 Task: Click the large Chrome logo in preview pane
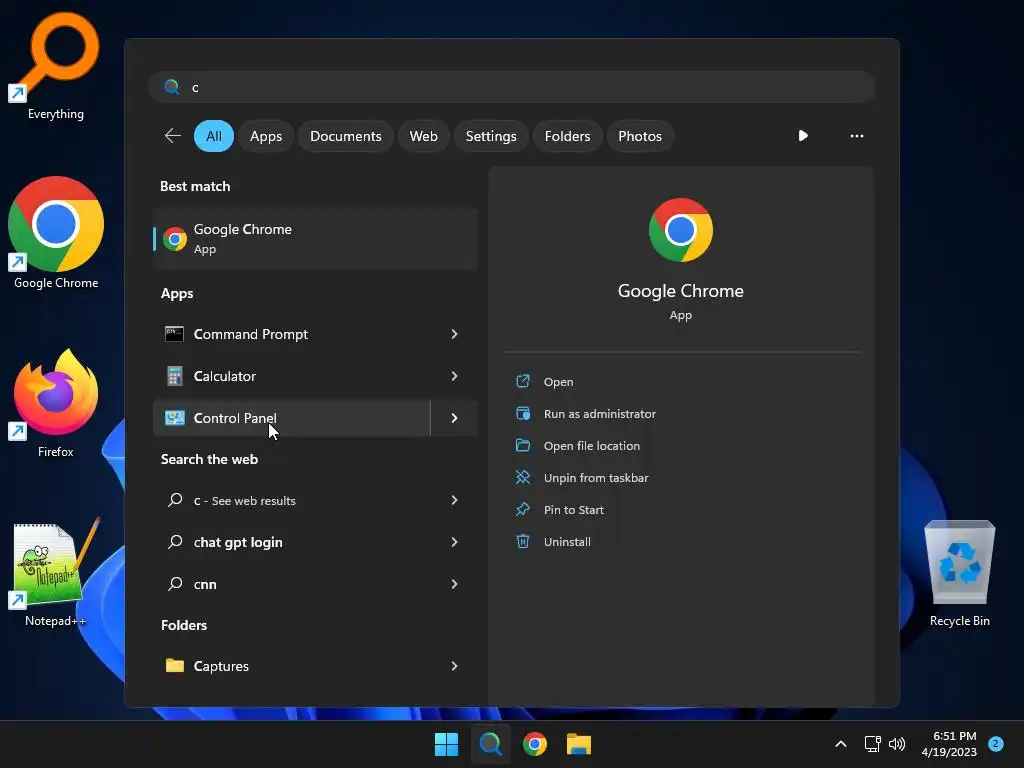coord(680,230)
